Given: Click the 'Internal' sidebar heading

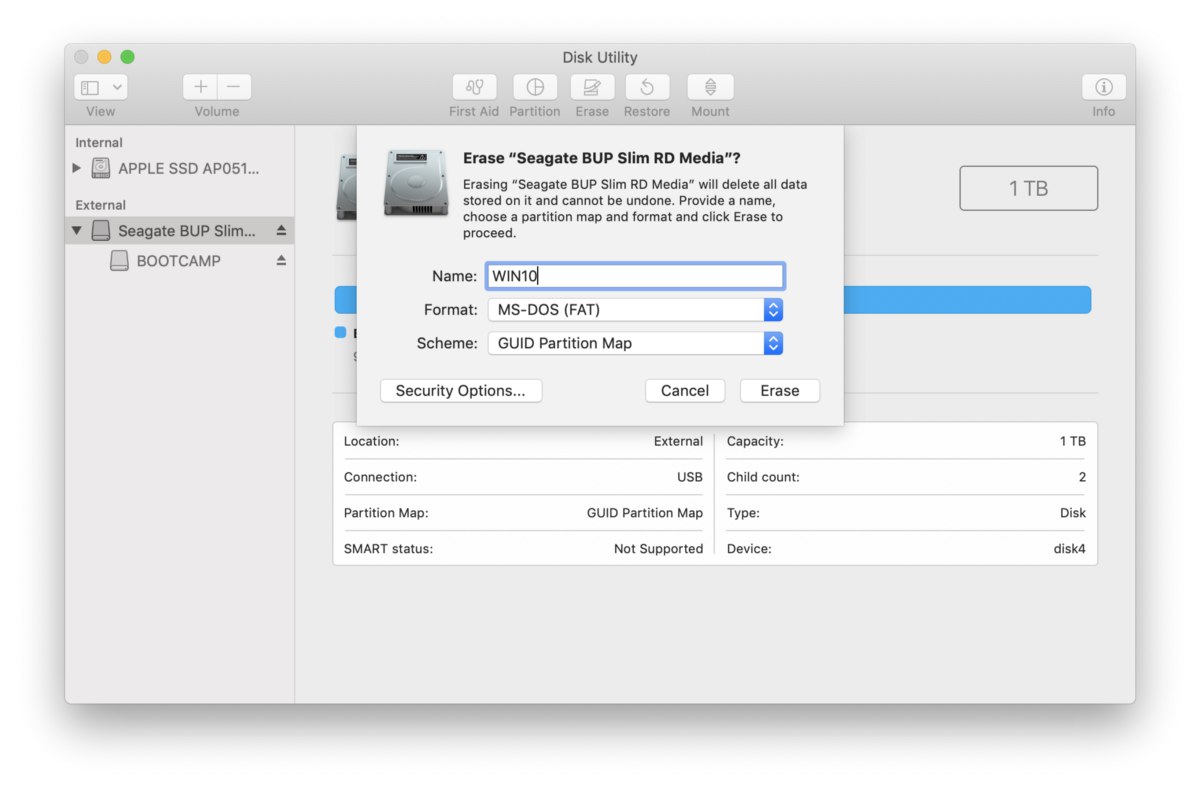Looking at the screenshot, I should tap(99, 143).
